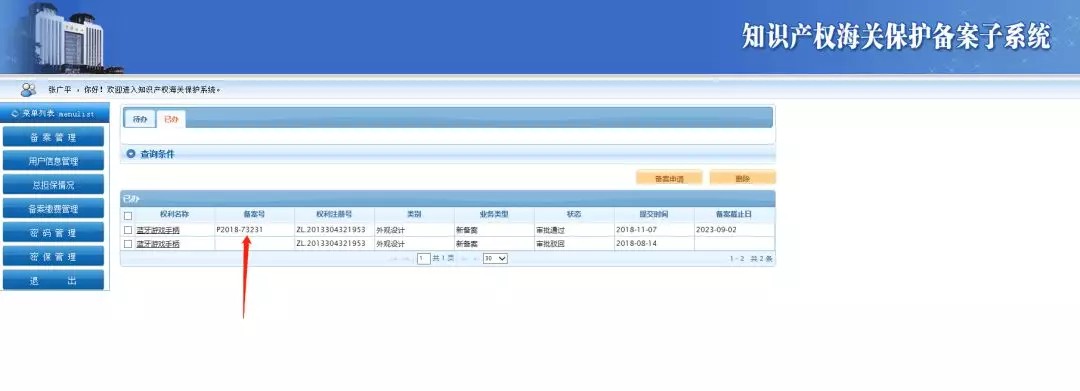Jump to the last page arrow in pagination

475,259
